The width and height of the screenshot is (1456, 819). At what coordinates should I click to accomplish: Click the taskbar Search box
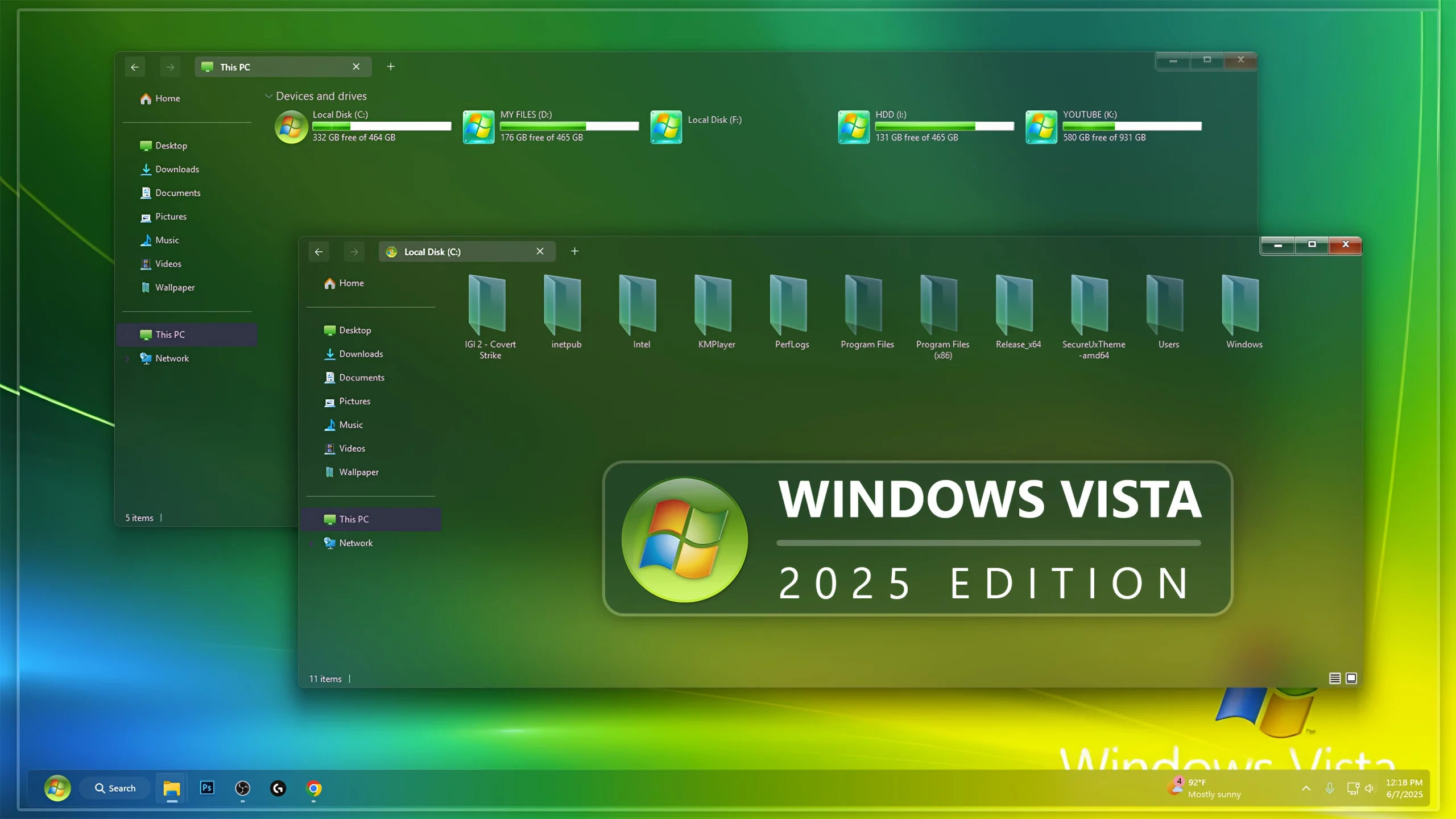(x=115, y=788)
